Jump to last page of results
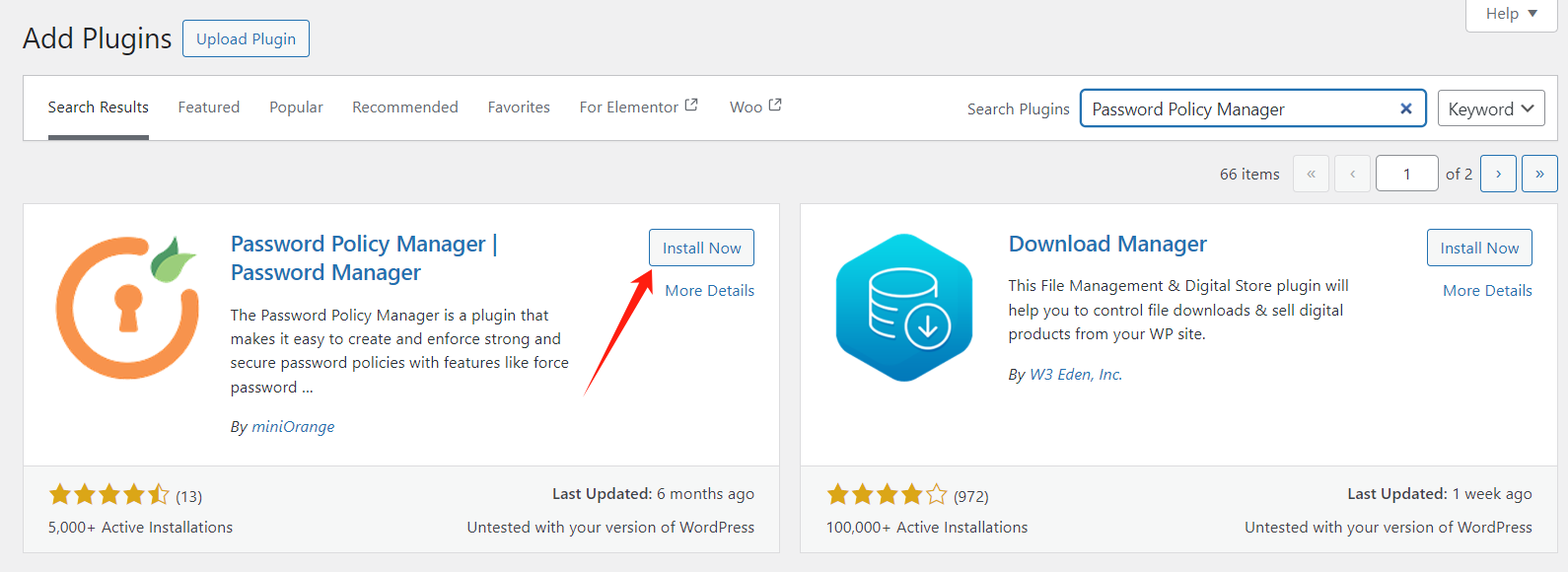The width and height of the screenshot is (1568, 572). pyautogui.click(x=1539, y=174)
